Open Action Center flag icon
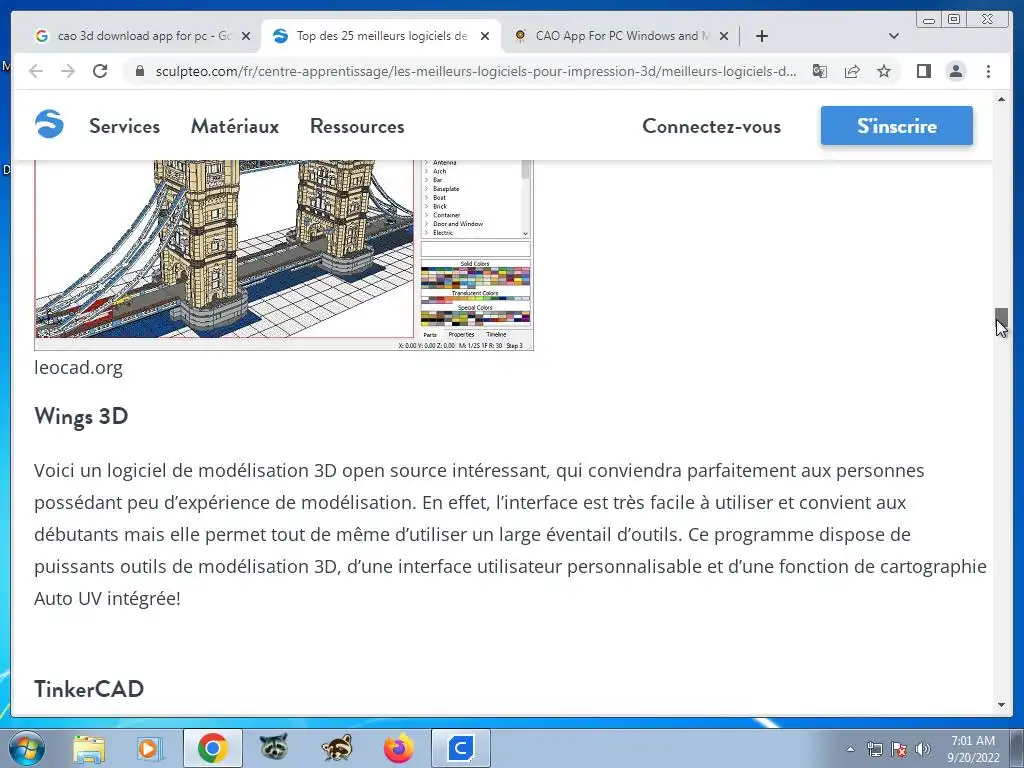This screenshot has width=1024, height=768. point(899,749)
